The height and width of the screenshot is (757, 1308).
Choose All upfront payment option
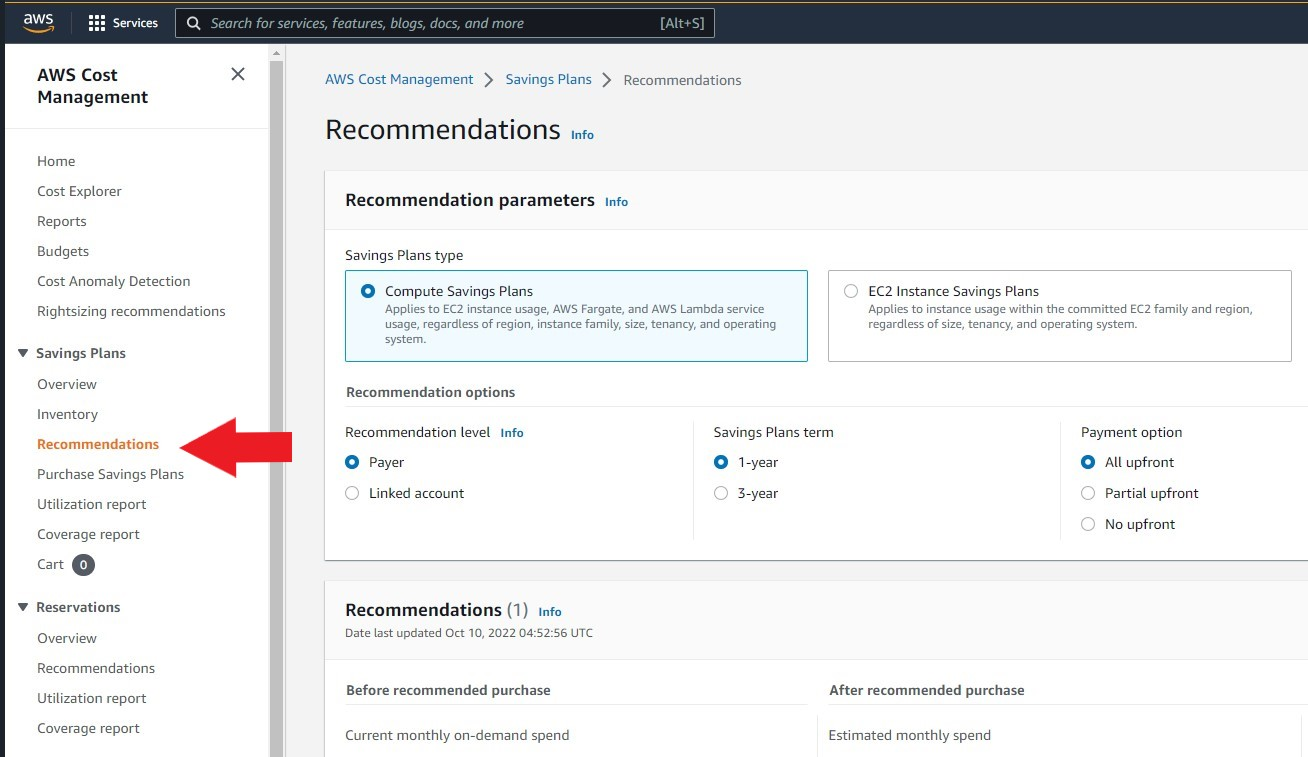(x=1088, y=462)
